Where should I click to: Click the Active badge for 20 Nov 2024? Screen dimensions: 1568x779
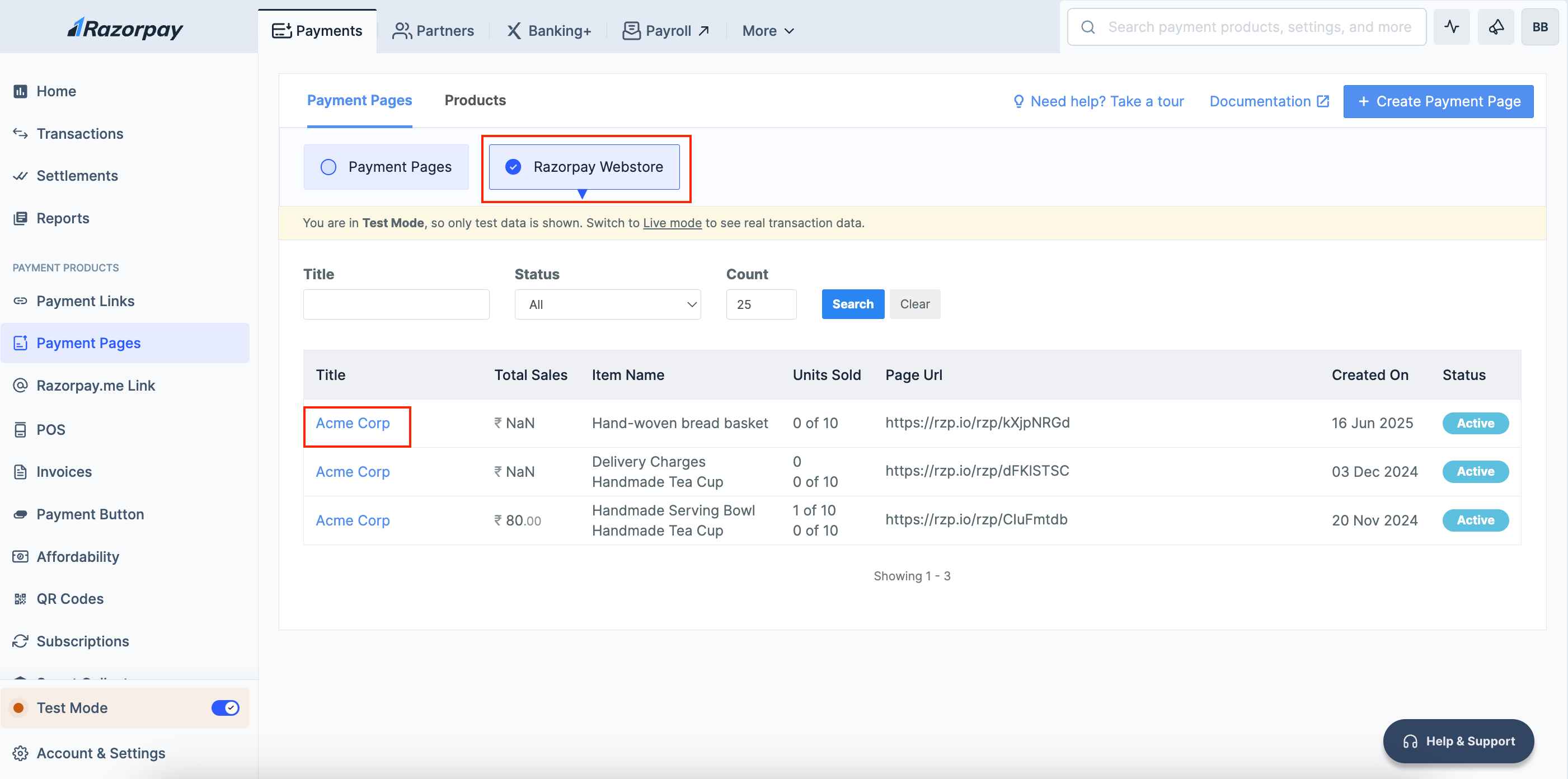click(x=1475, y=520)
